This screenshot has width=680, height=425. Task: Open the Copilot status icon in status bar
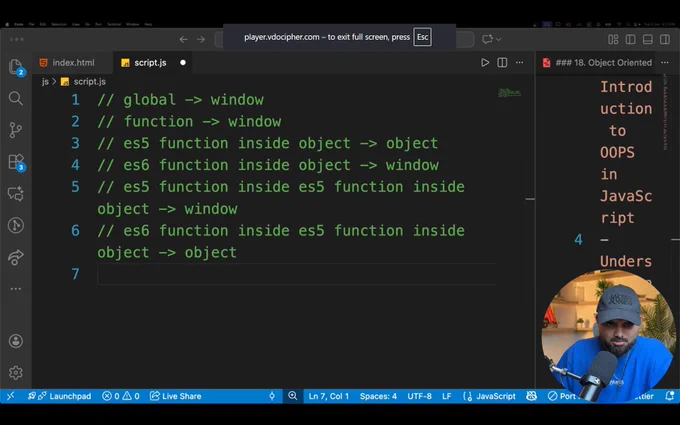[x=532, y=396]
